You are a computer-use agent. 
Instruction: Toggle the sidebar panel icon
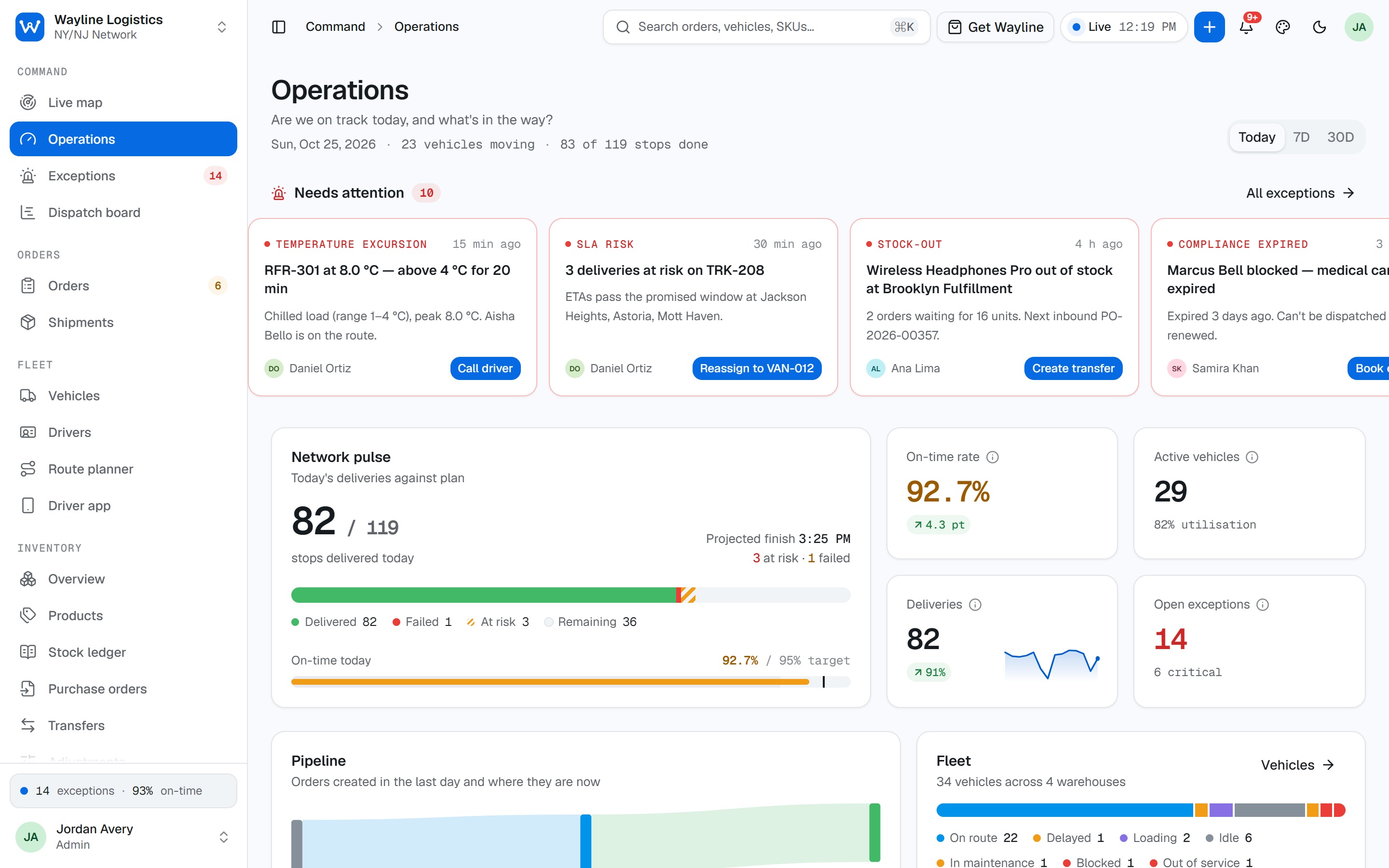(x=278, y=27)
